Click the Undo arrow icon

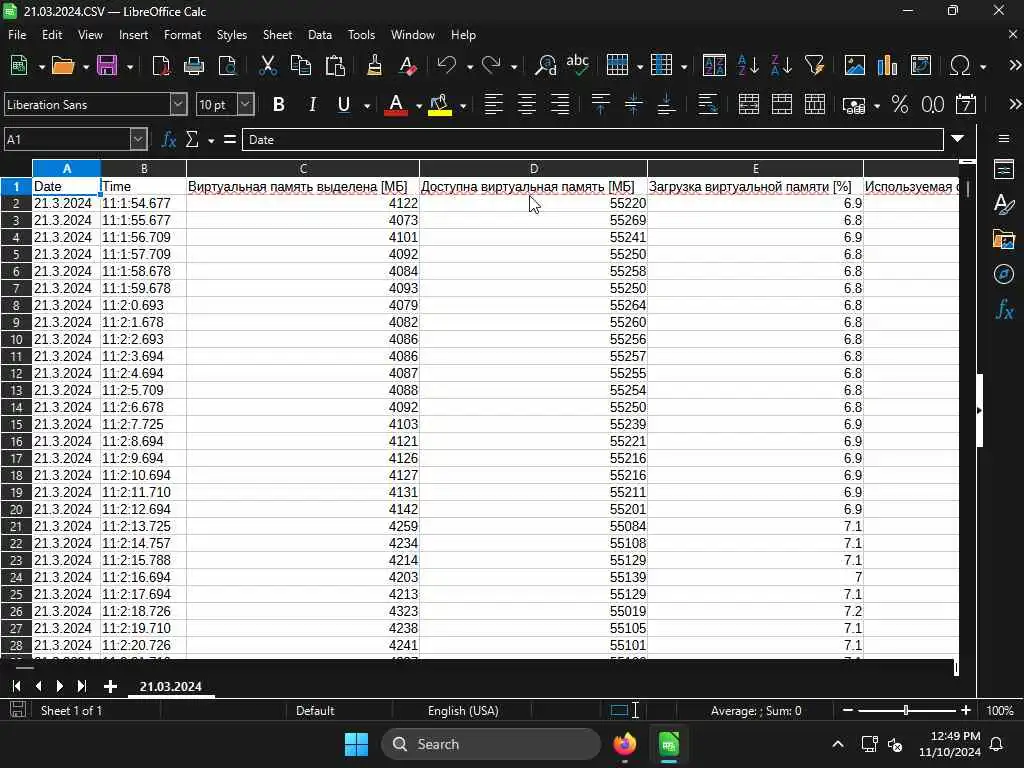[x=447, y=65]
